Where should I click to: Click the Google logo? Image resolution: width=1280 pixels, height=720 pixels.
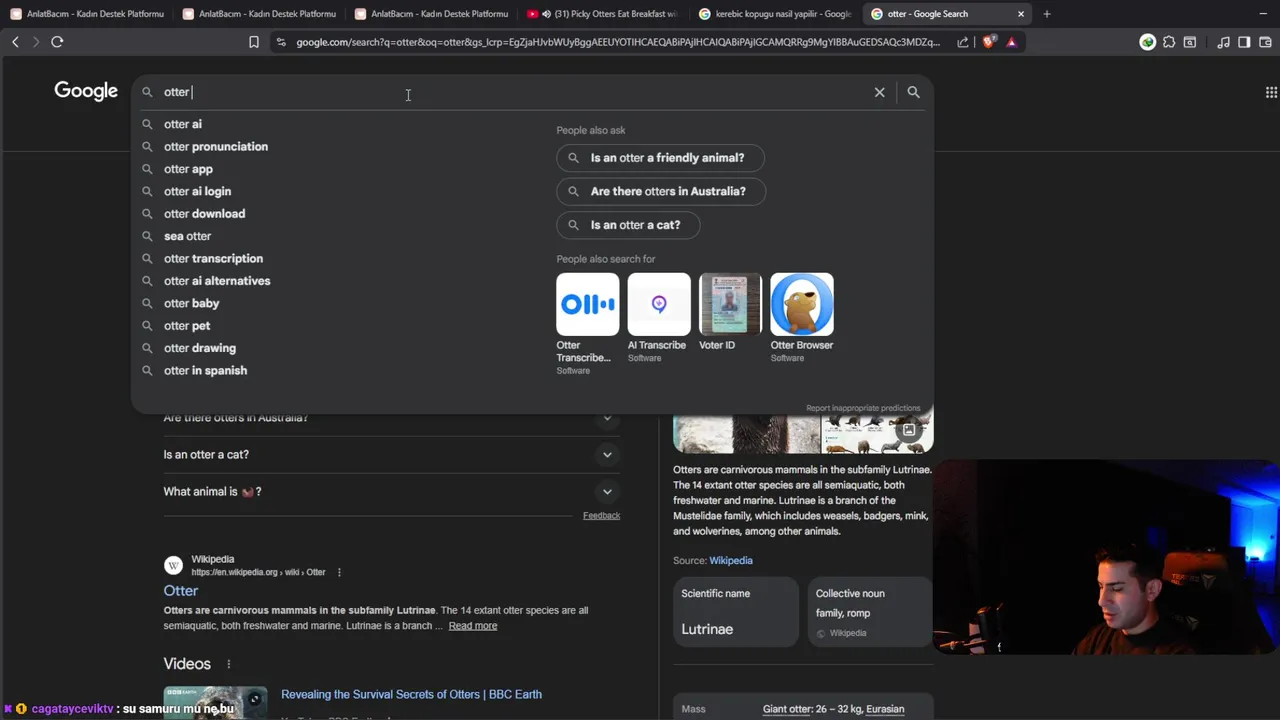pos(86,91)
